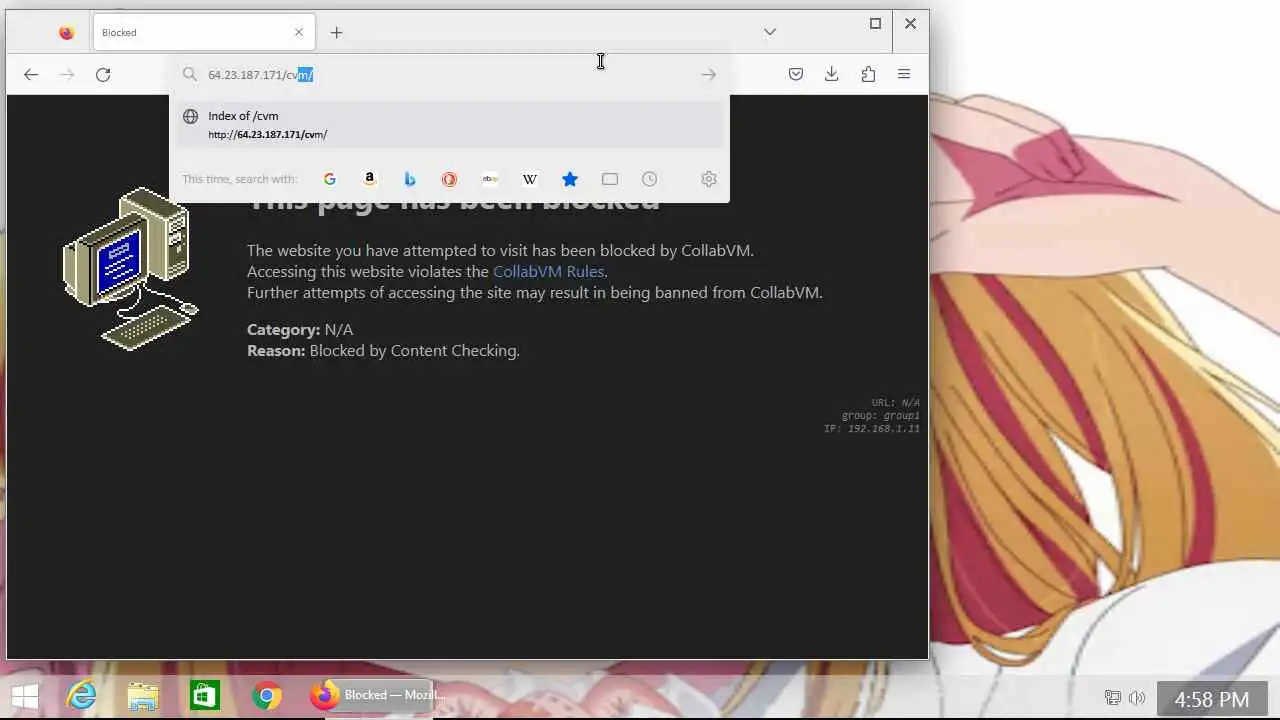Open the Firefox hamburger menu

pos(904,74)
